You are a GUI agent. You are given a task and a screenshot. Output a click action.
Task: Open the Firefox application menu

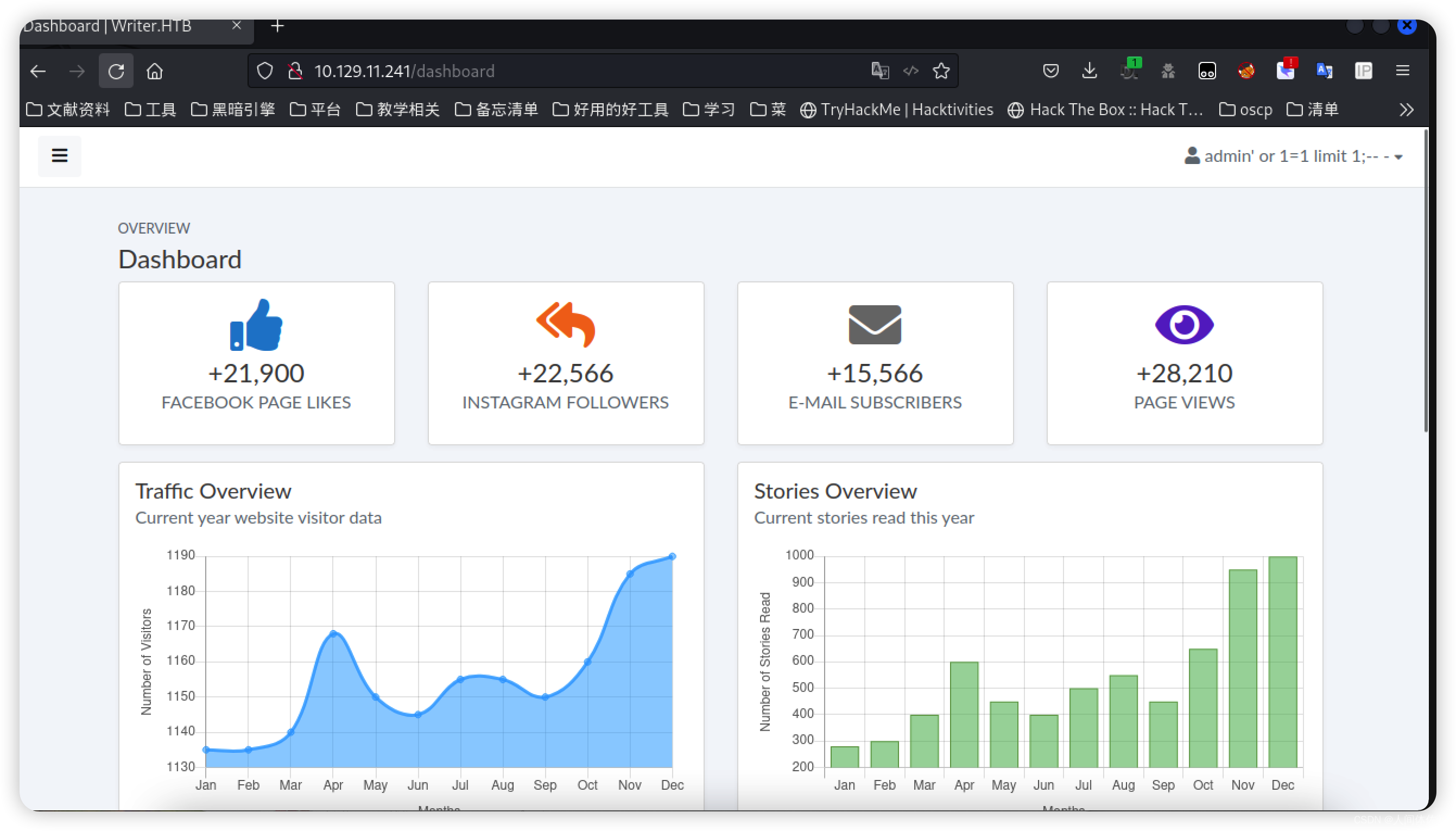(1402, 71)
